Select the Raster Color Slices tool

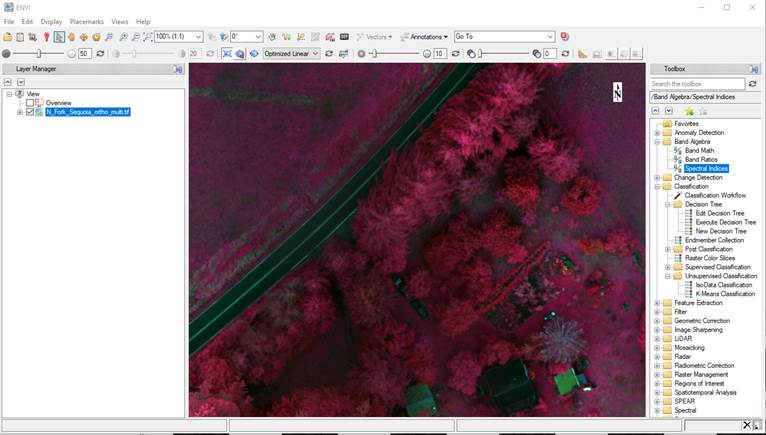[710, 258]
